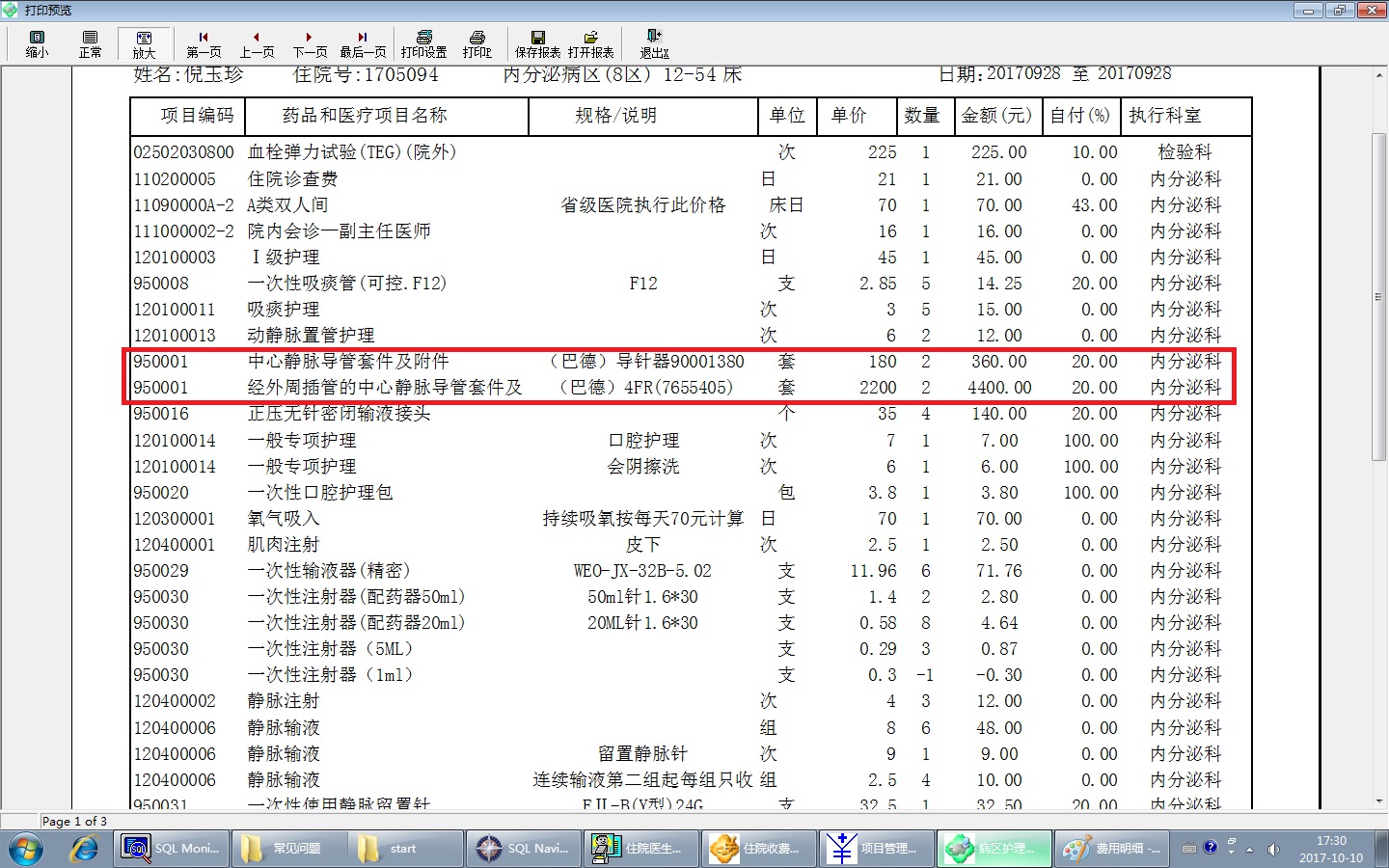This screenshot has width=1389, height=868.
Task: Click the volume speaker tray icon
Action: pos(1273,850)
